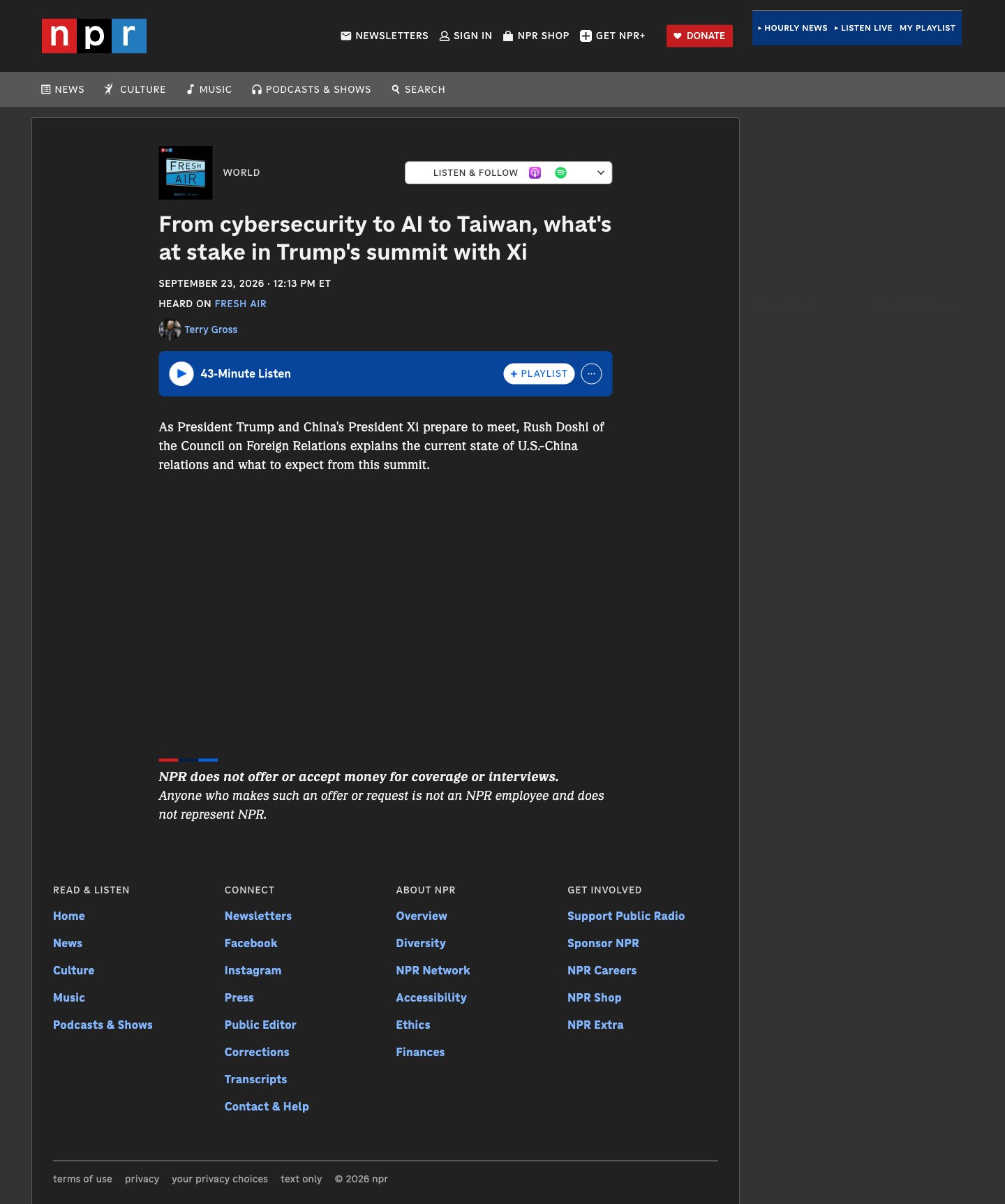Open the footer NPR Shop link

click(x=595, y=997)
